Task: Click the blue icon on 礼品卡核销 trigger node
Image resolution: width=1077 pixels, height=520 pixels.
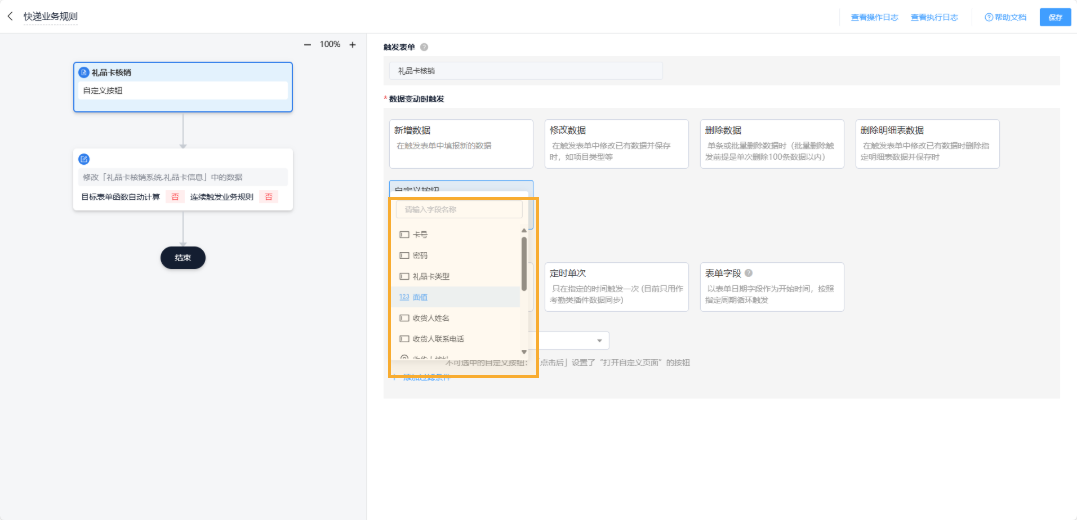Action: pyautogui.click(x=84, y=72)
